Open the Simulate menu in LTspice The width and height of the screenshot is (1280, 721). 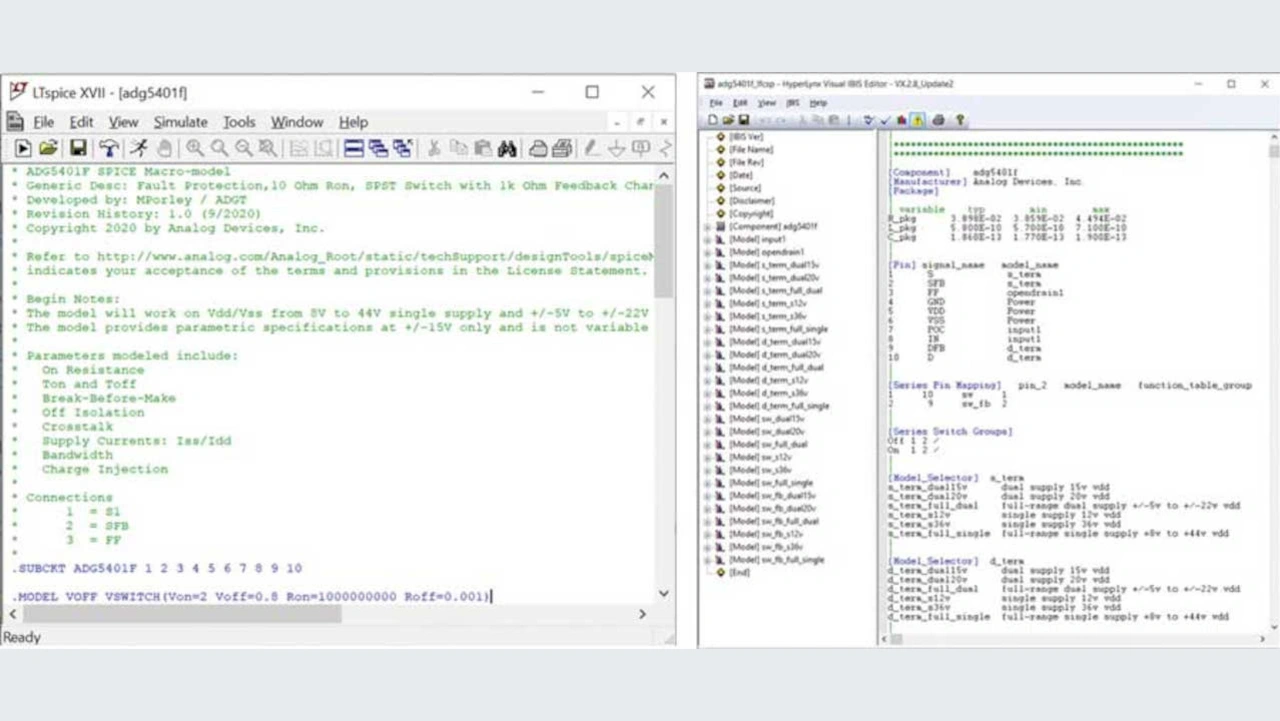click(x=180, y=122)
